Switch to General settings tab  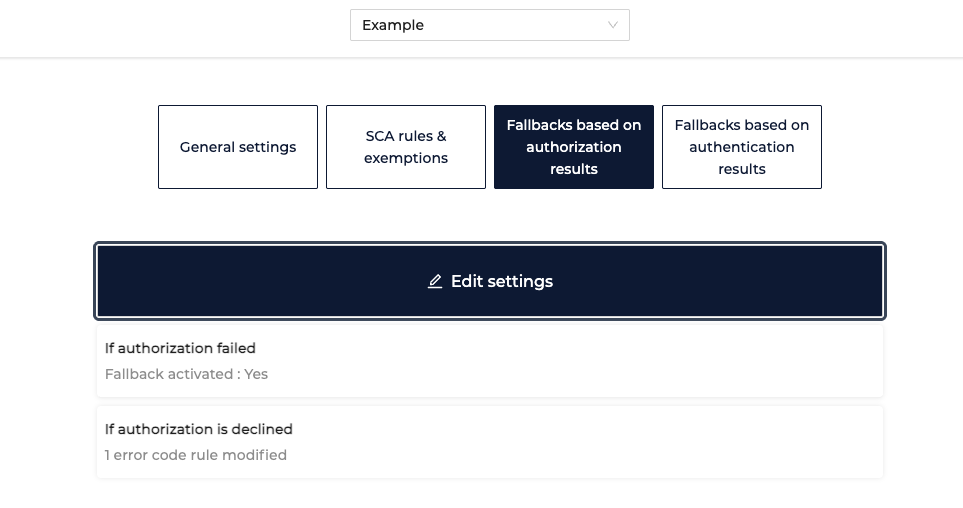[x=238, y=147]
